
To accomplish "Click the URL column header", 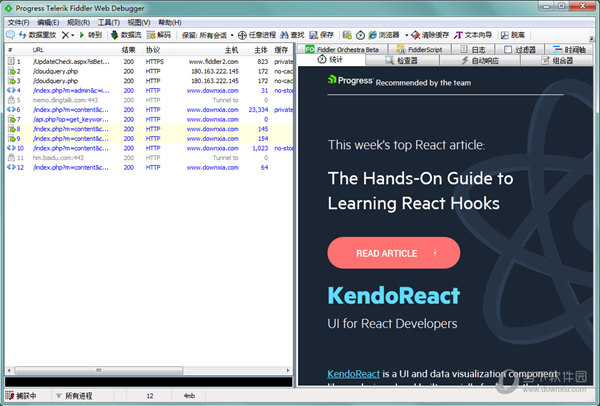I will click(72, 50).
